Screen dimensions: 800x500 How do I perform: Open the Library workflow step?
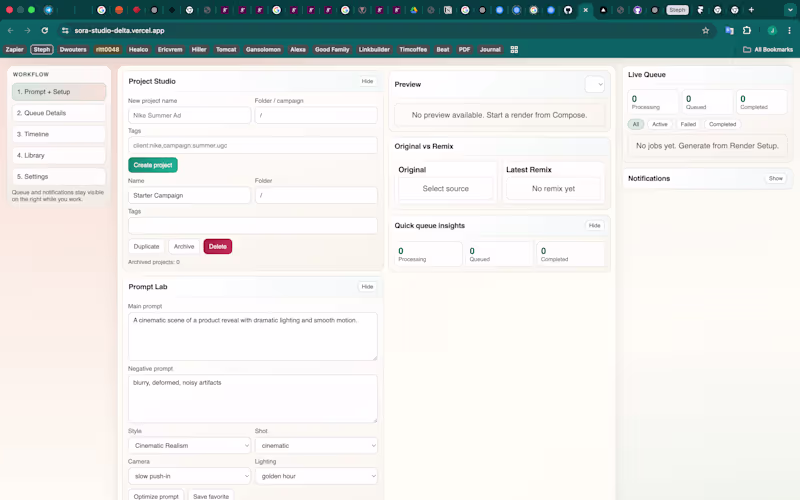pyautogui.click(x=59, y=155)
